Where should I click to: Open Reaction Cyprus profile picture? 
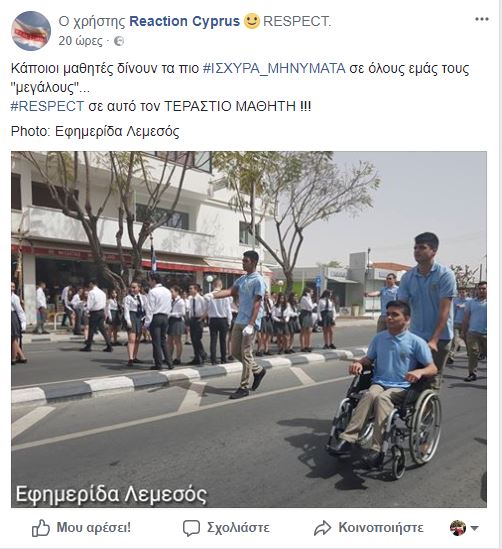(31, 31)
